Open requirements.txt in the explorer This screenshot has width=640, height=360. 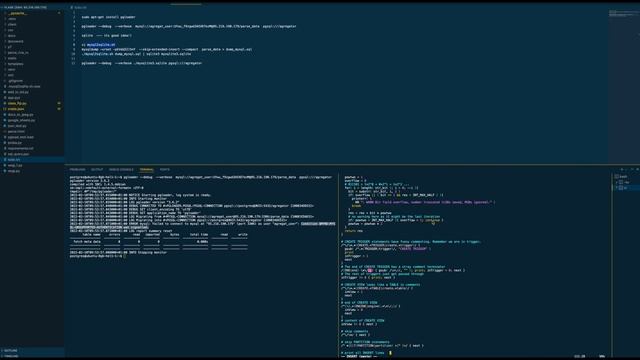(20, 149)
